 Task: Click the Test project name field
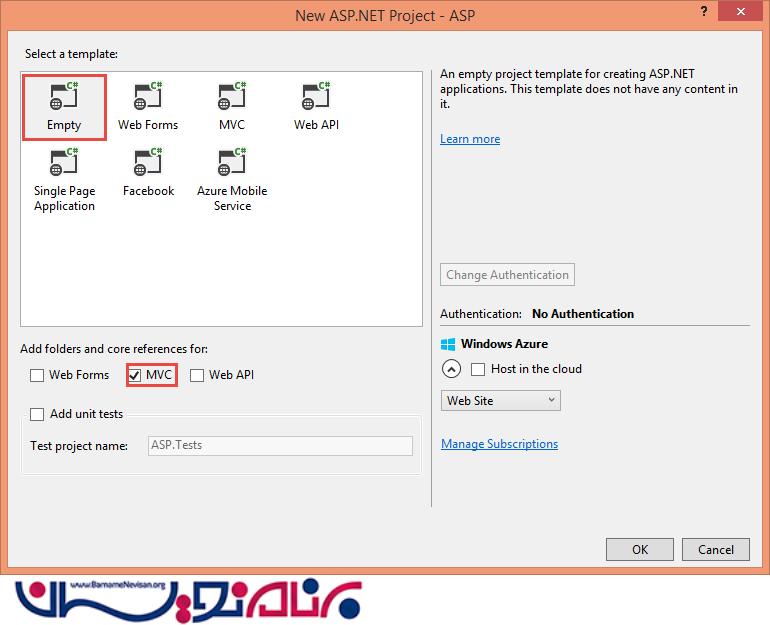(x=279, y=446)
